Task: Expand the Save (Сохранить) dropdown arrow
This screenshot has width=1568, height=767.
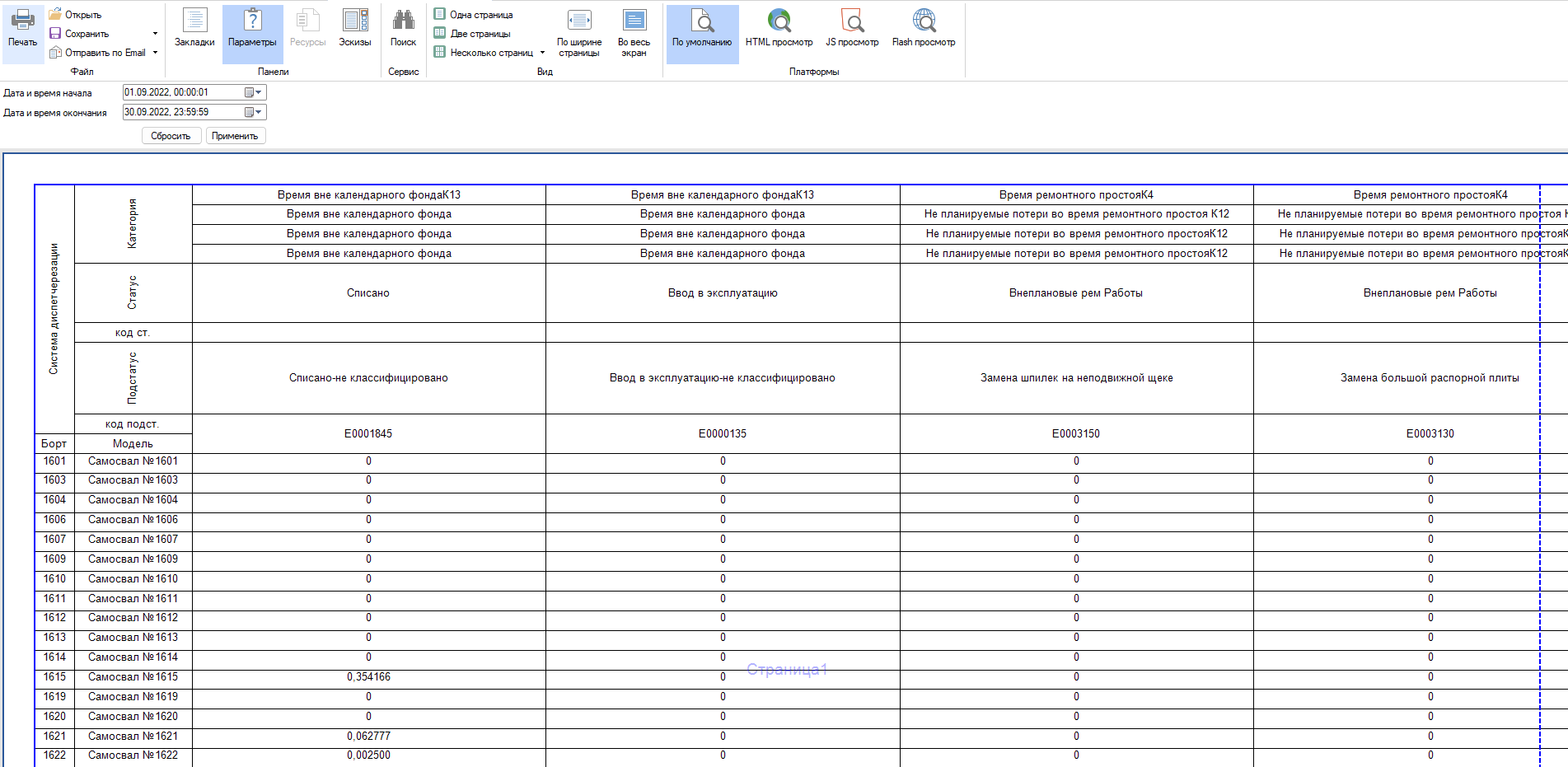Action: coord(155,34)
